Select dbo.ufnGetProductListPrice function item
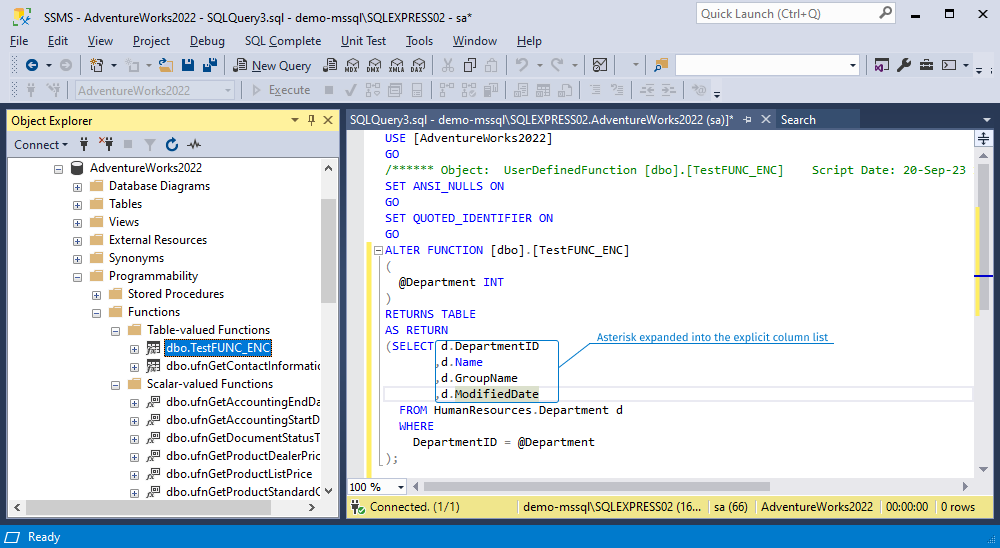The image size is (1000, 548). tap(239, 474)
